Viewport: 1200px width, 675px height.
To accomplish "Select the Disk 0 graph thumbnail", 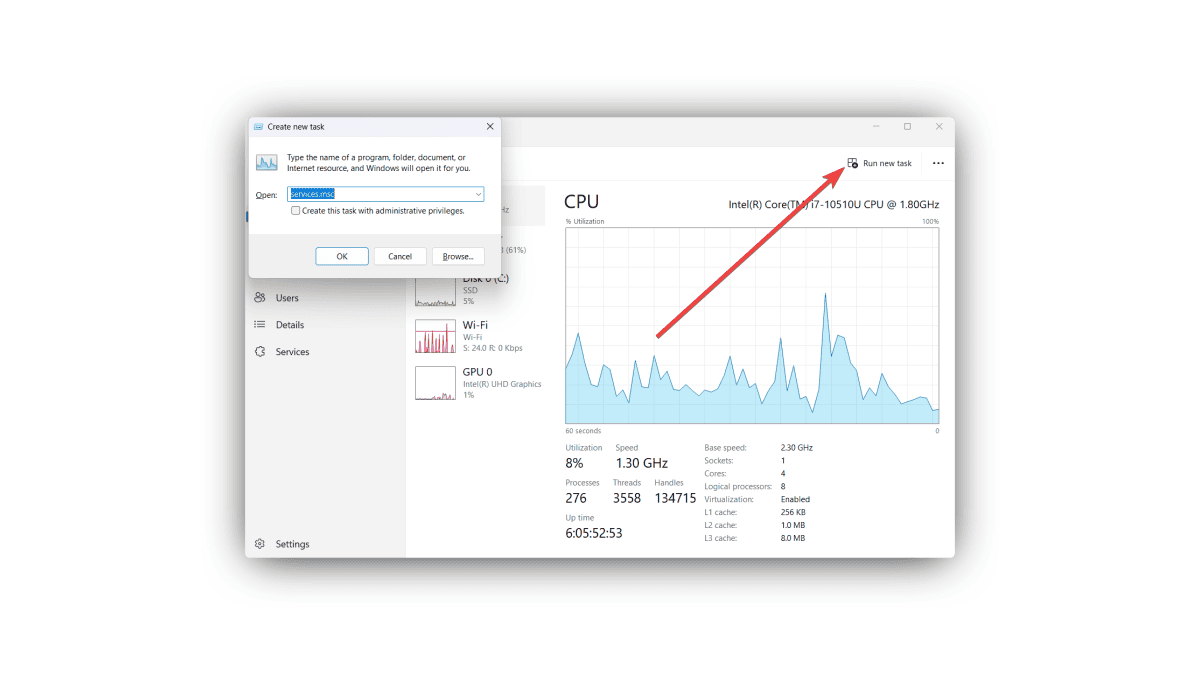I will pos(435,291).
